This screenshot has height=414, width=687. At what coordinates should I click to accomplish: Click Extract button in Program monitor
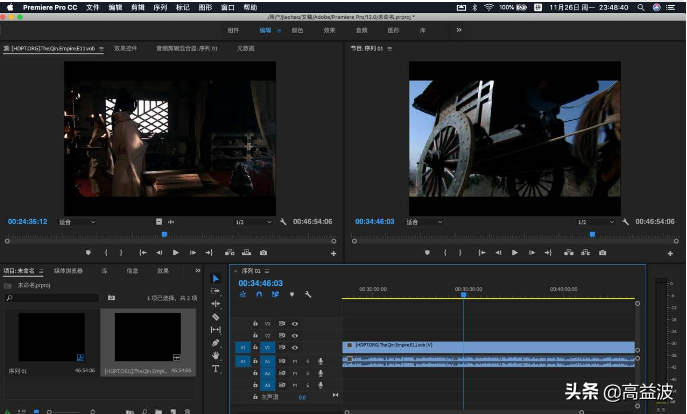click(585, 253)
